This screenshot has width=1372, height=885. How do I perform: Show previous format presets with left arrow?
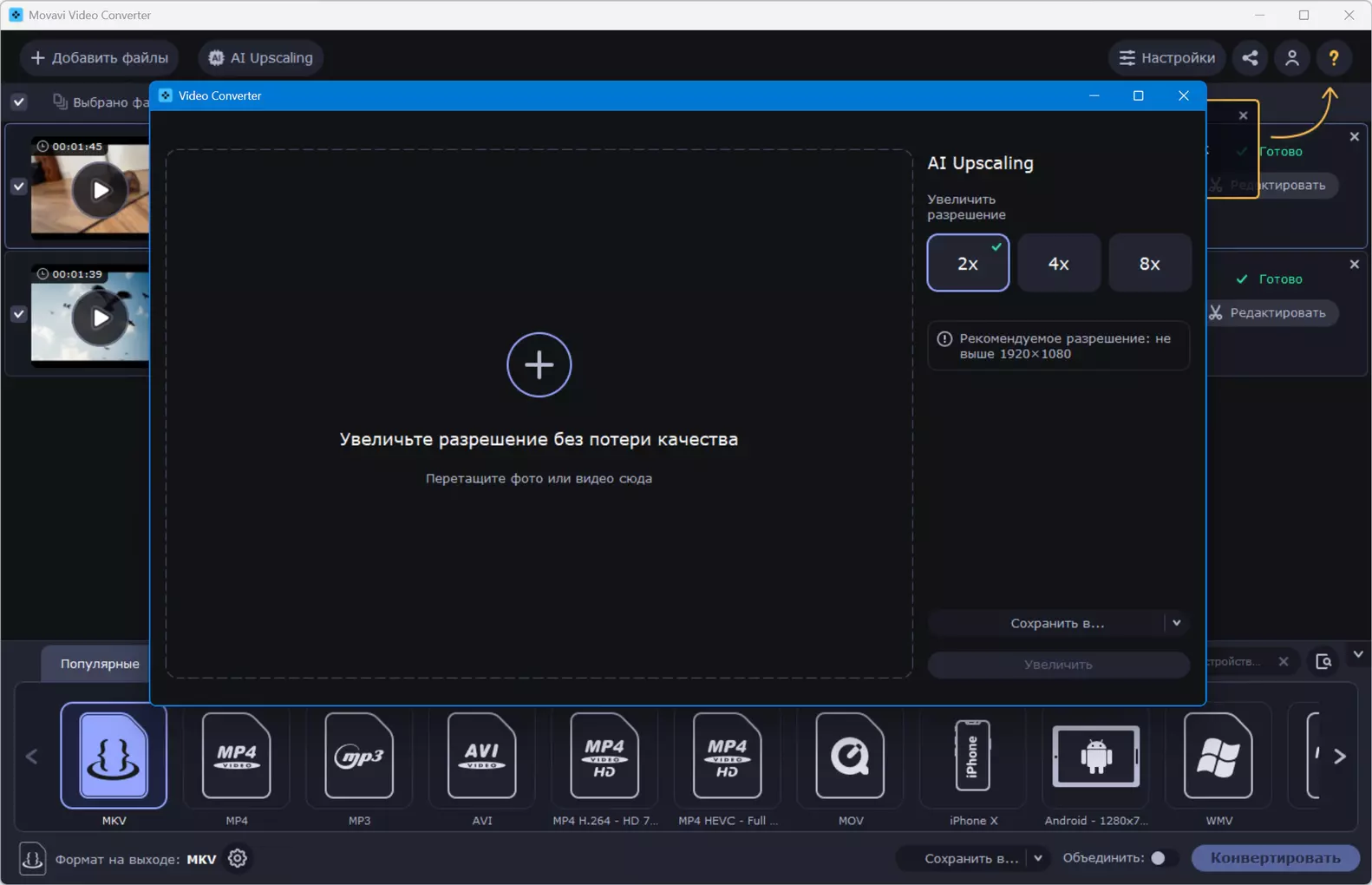[x=32, y=757]
